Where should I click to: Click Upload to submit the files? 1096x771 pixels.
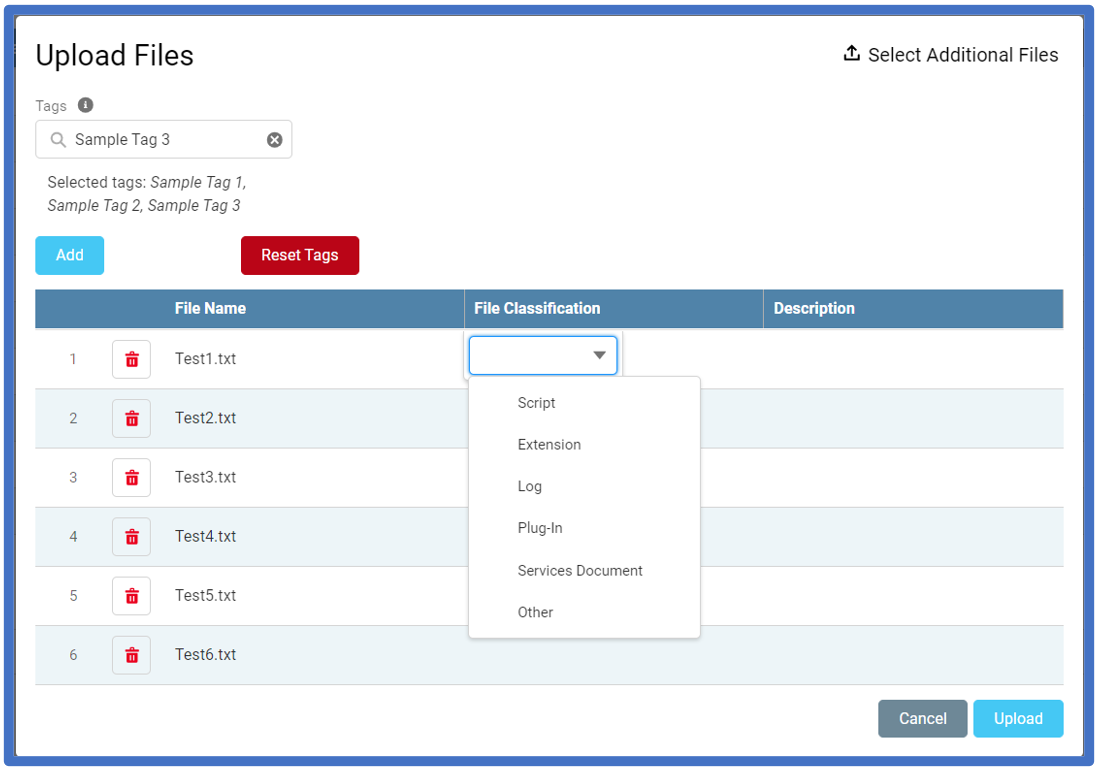click(x=1018, y=718)
